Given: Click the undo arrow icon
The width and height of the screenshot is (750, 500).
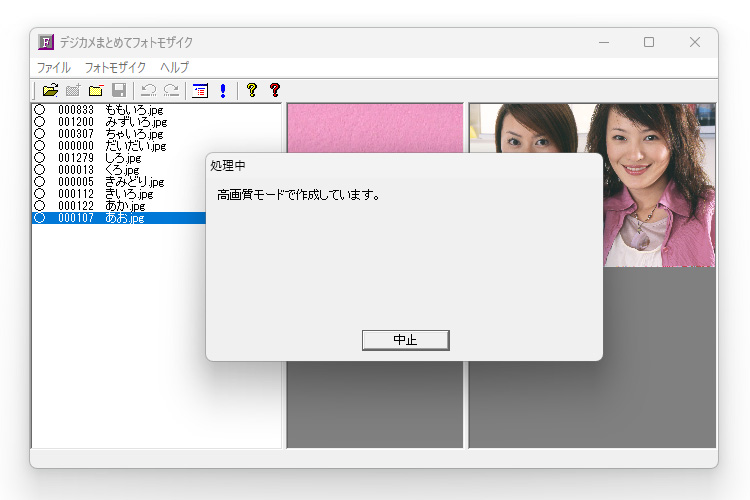Looking at the screenshot, I should [148, 91].
